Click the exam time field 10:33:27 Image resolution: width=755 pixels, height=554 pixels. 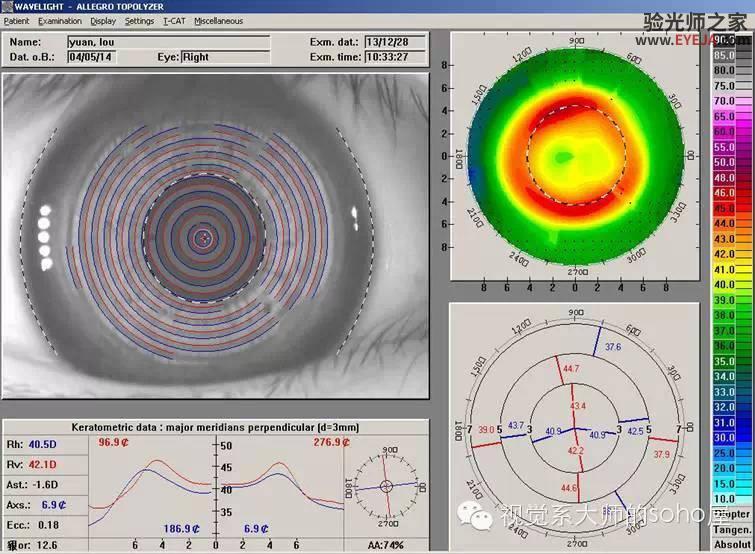click(395, 57)
